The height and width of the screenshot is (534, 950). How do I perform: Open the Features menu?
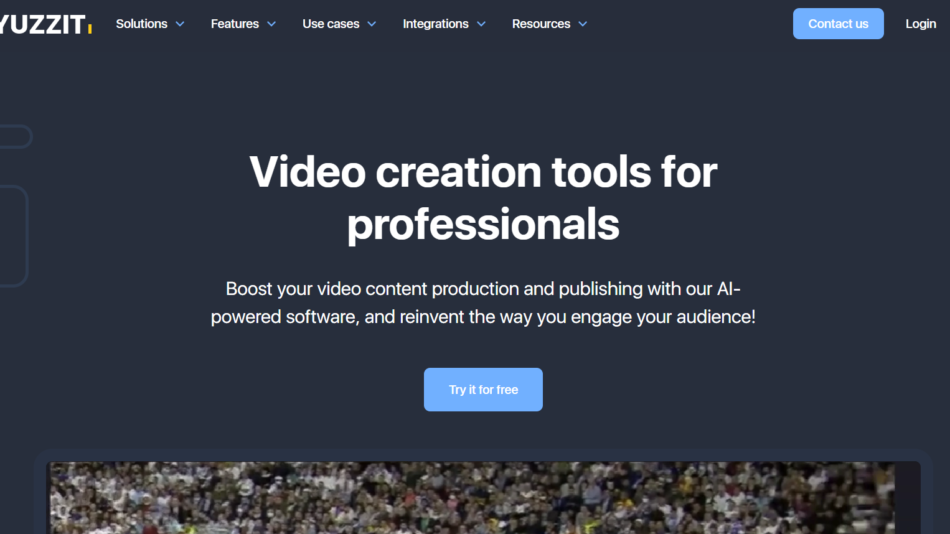pyautogui.click(x=234, y=24)
